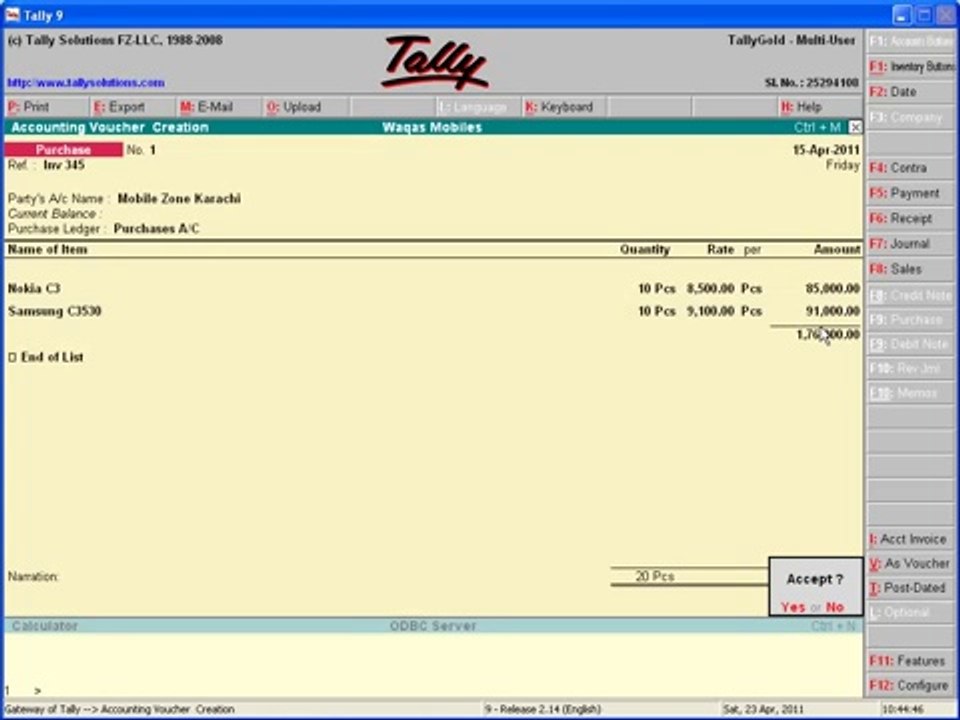Select F1 Inventory Buttons

tap(911, 67)
